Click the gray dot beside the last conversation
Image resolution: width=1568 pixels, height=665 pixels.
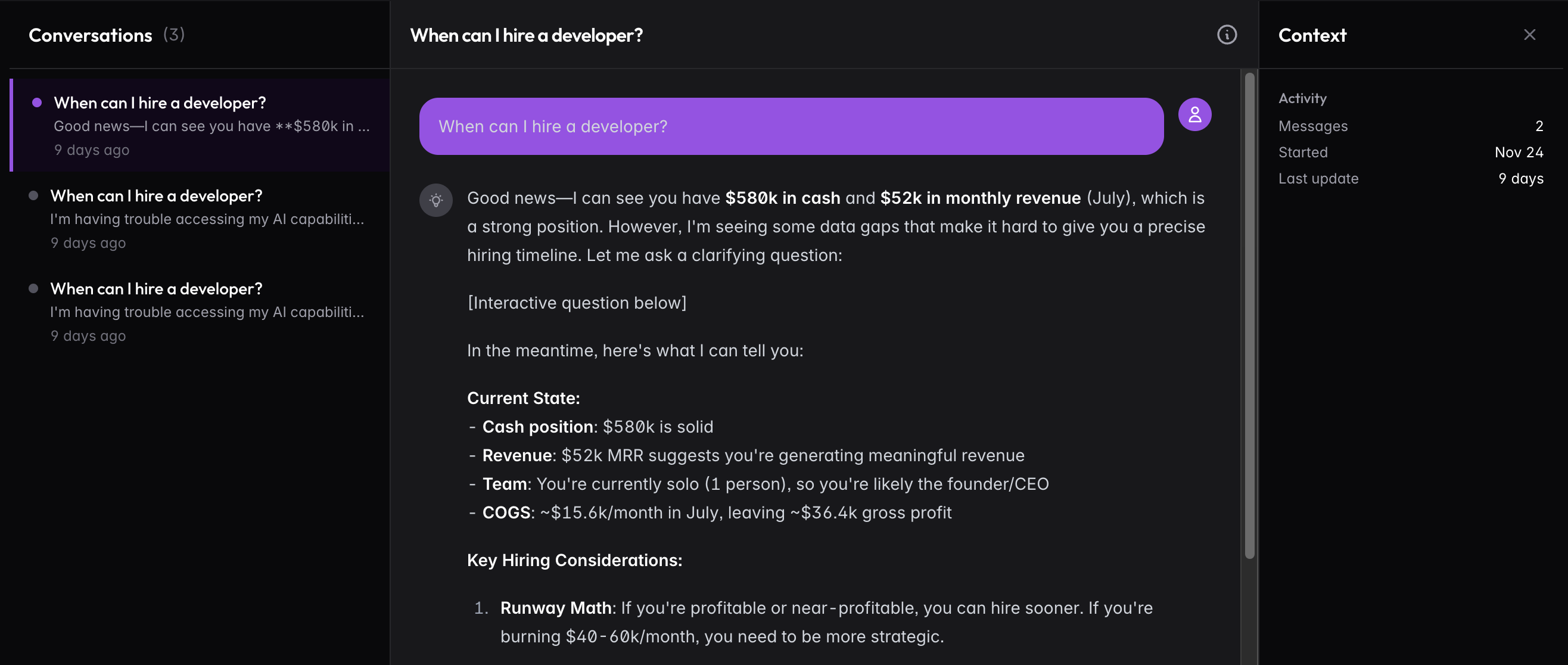coord(33,288)
